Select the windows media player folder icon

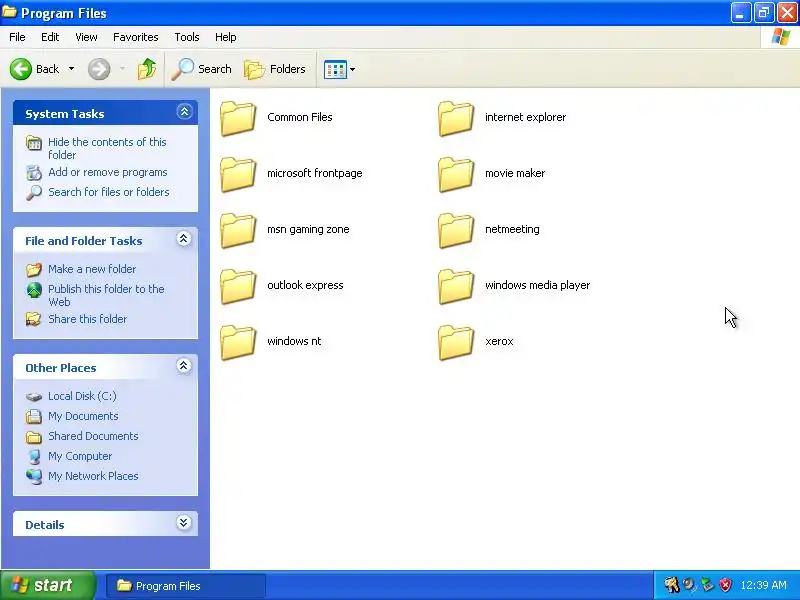click(456, 287)
